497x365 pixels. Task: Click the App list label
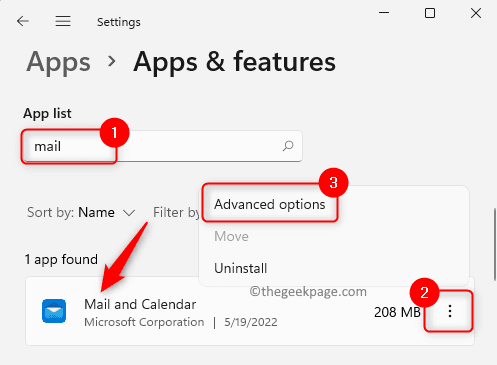point(47,113)
